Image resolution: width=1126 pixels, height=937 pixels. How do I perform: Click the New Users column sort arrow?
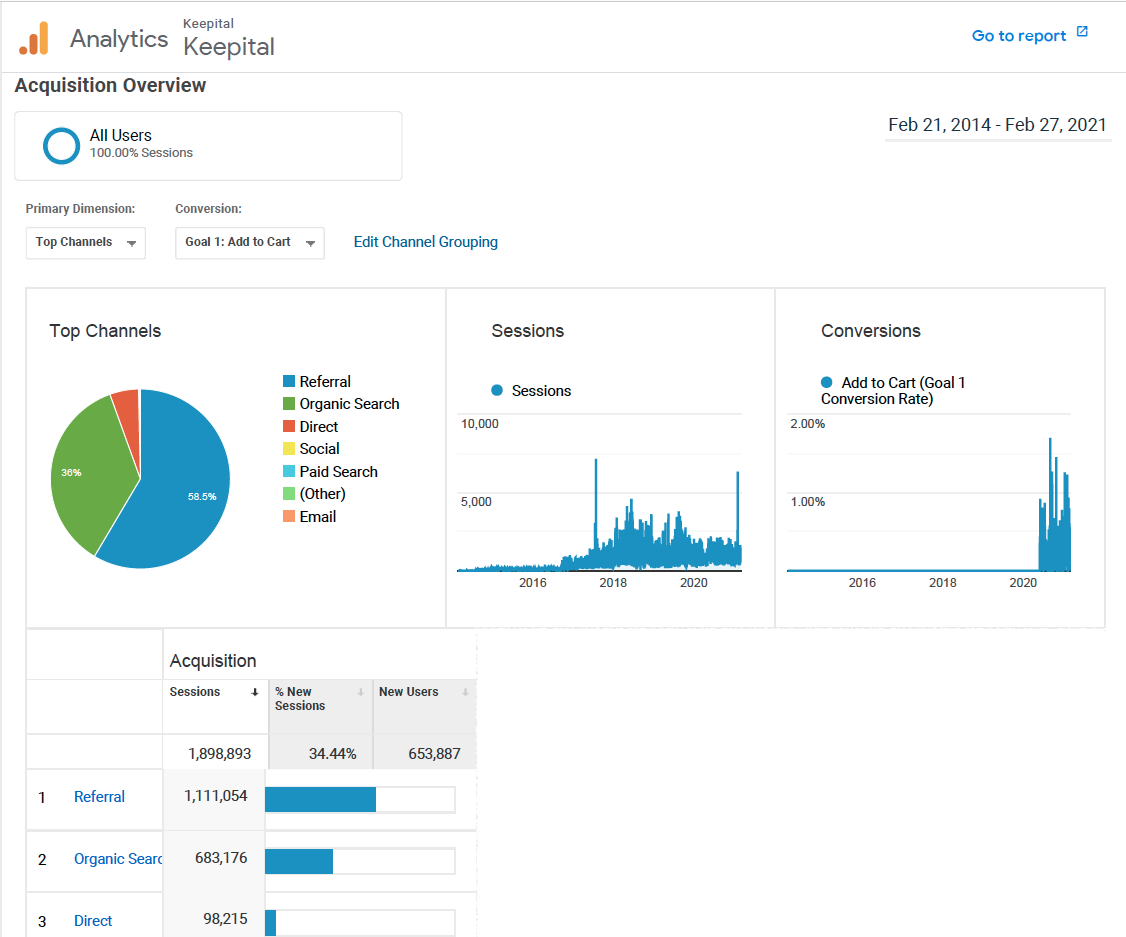[465, 693]
